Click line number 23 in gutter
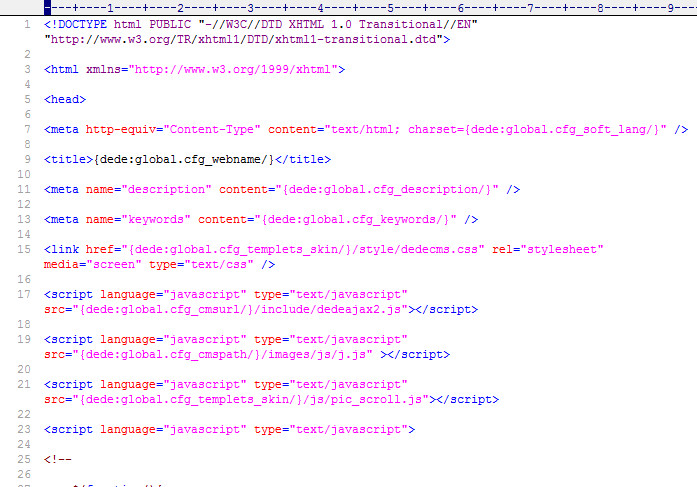Viewport: 697px width, 487px height. point(24,429)
